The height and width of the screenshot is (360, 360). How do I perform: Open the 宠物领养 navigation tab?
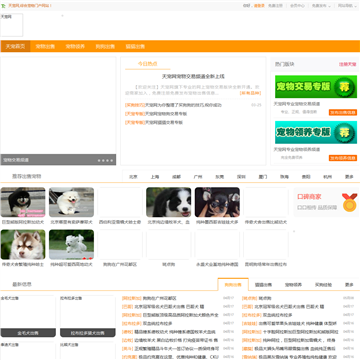pyautogui.click(x=75, y=46)
